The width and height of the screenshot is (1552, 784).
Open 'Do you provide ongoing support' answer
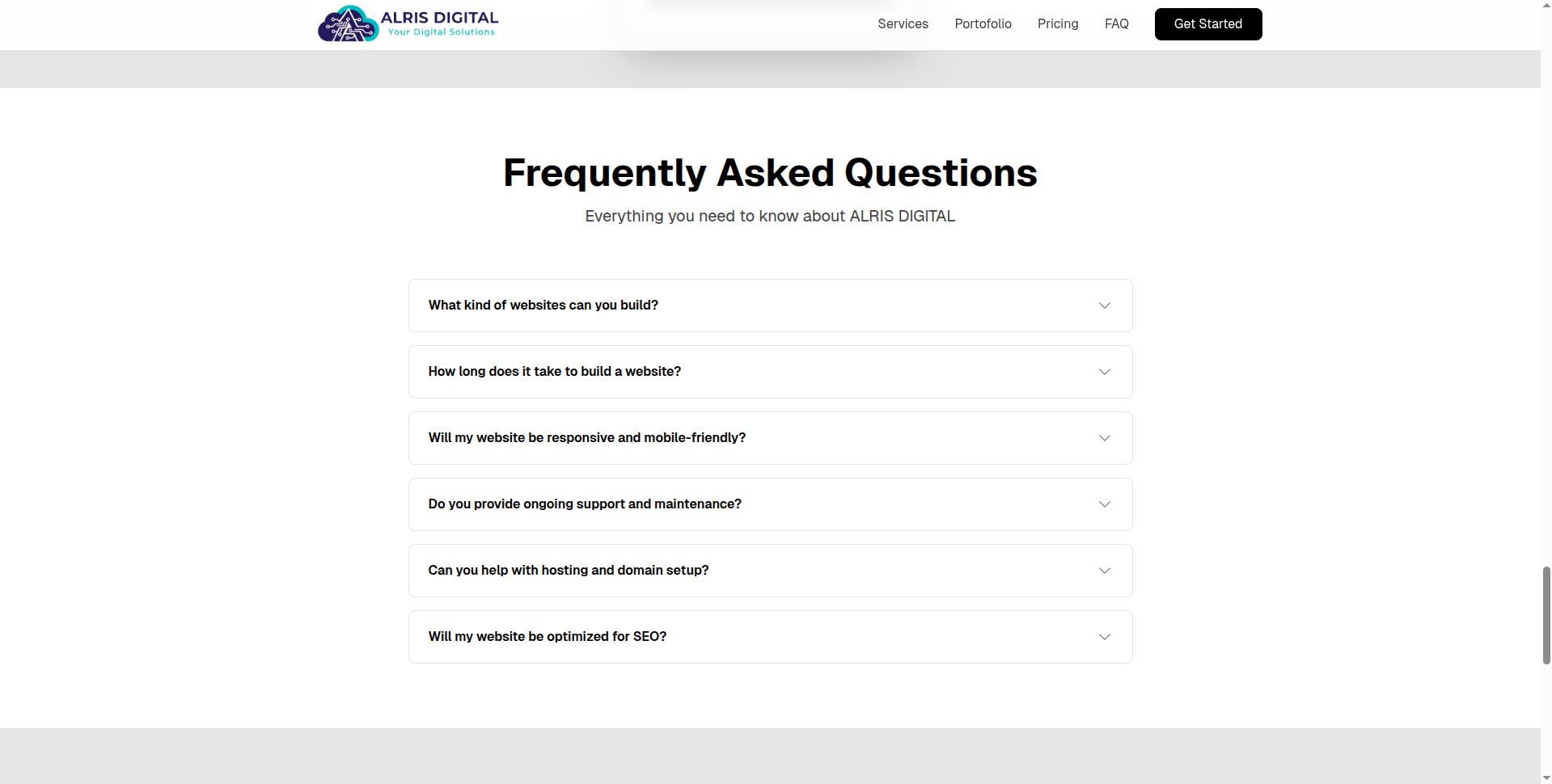point(585,504)
